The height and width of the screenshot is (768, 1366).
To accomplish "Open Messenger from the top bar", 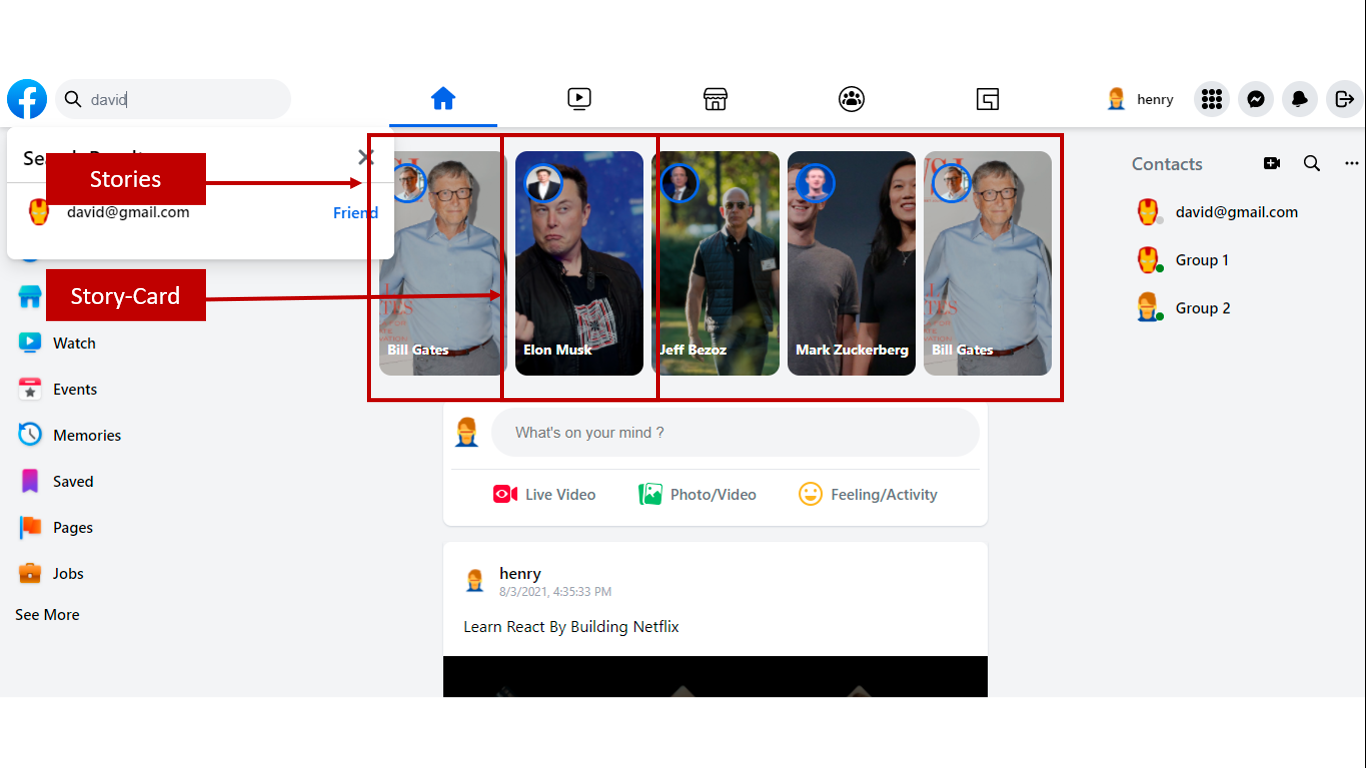I will pos(1256,99).
